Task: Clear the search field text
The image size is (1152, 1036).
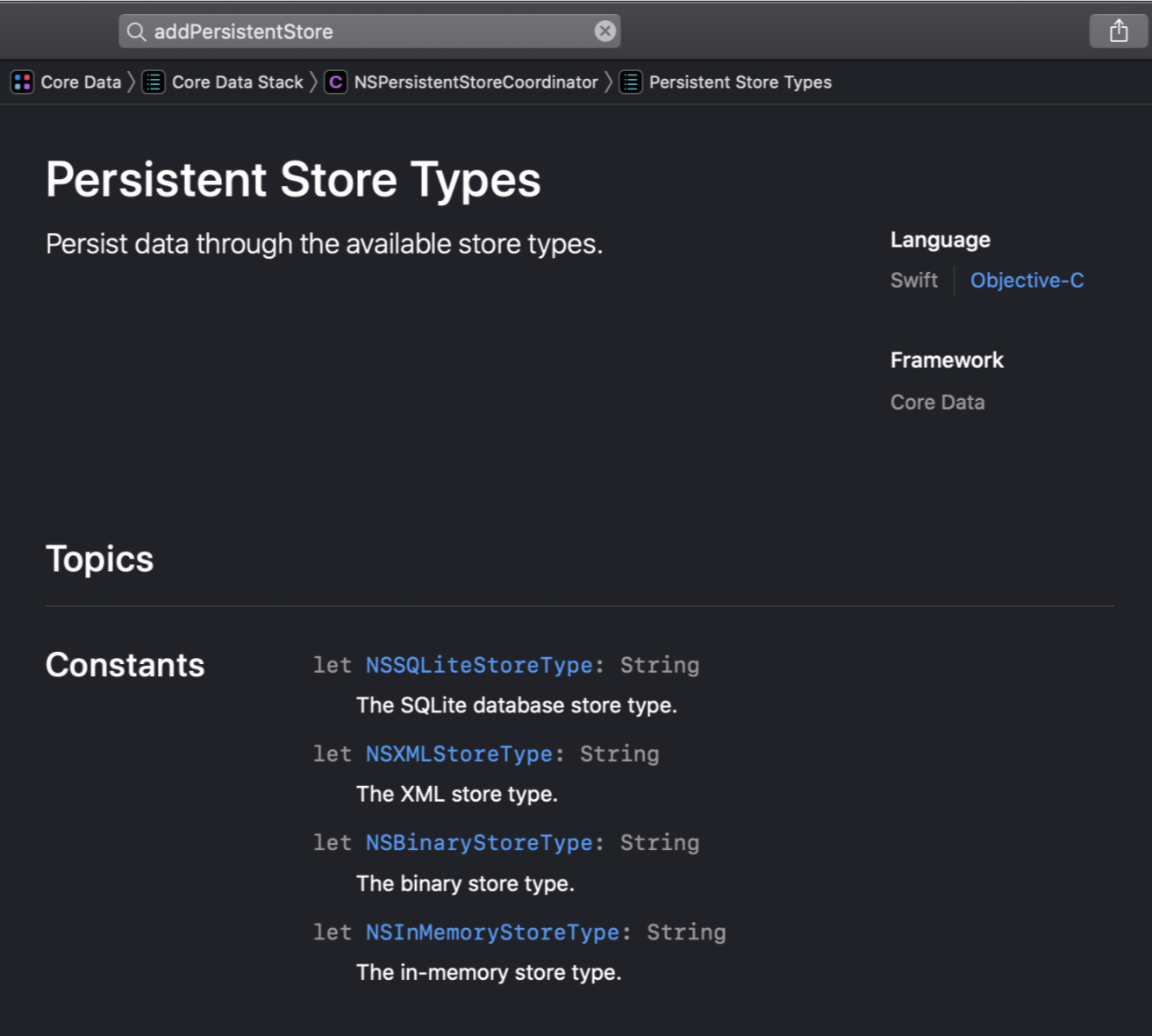Action: (605, 32)
